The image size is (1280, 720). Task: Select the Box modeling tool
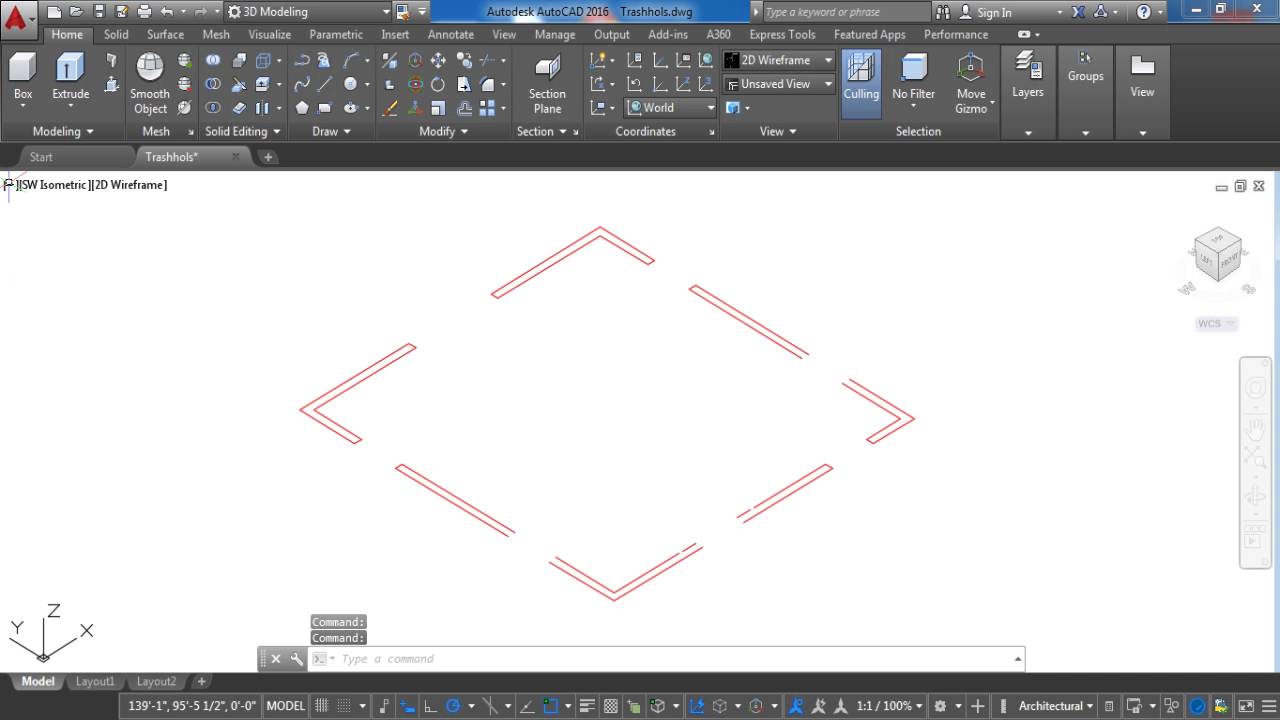coord(23,78)
